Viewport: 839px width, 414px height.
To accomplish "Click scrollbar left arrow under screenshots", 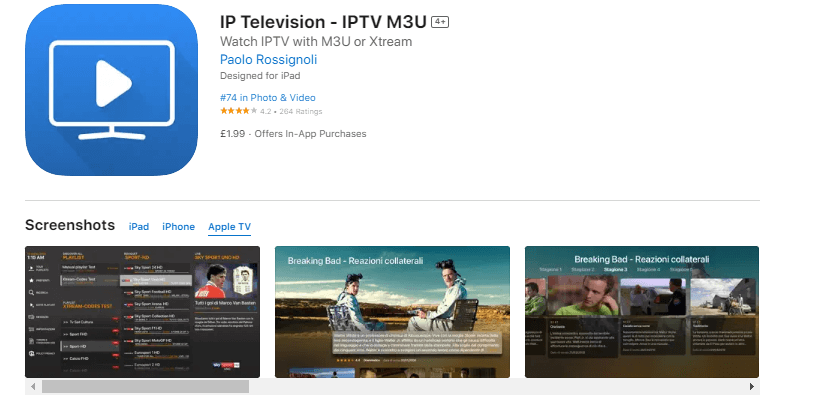I will coord(33,386).
